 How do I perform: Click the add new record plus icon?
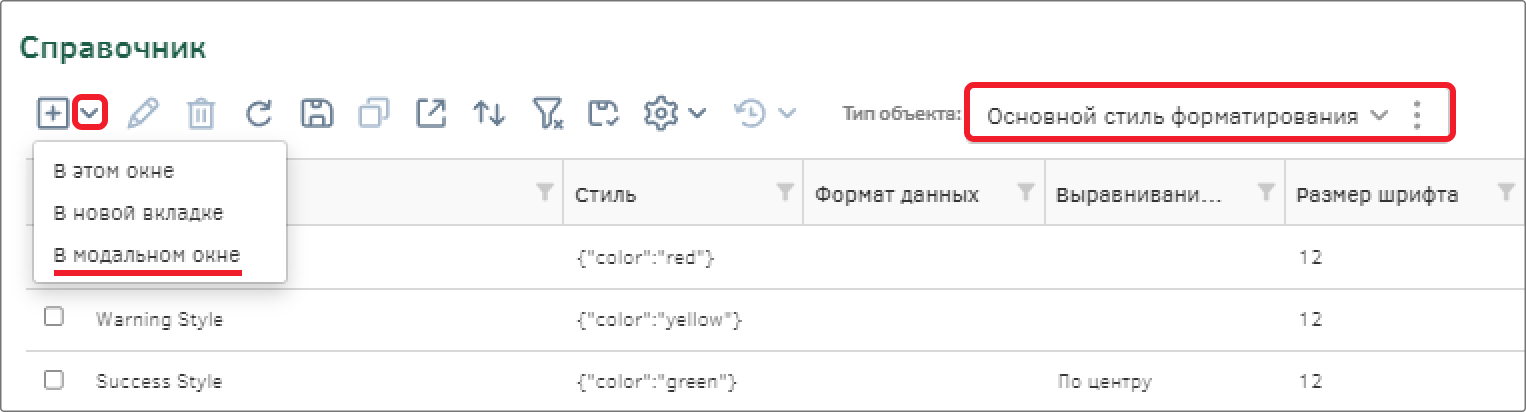click(x=53, y=113)
